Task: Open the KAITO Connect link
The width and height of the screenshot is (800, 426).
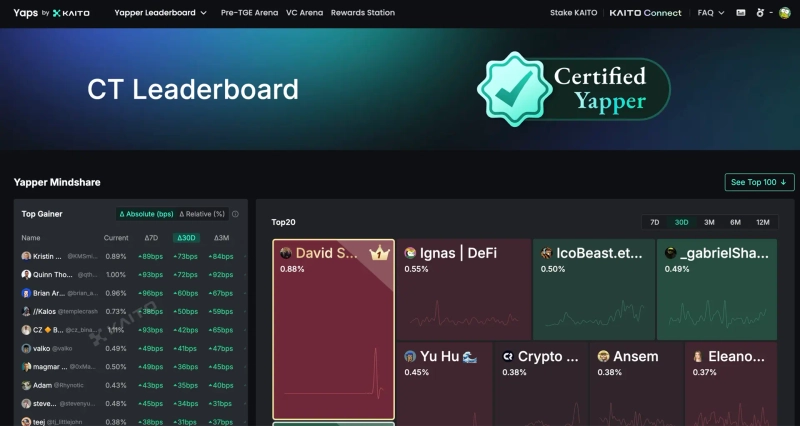Action: point(645,13)
